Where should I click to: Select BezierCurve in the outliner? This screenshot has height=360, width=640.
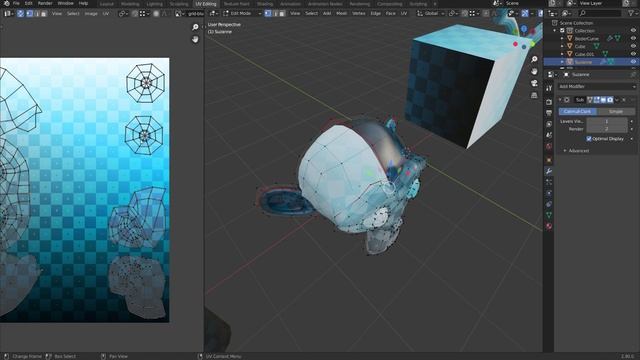coord(587,39)
